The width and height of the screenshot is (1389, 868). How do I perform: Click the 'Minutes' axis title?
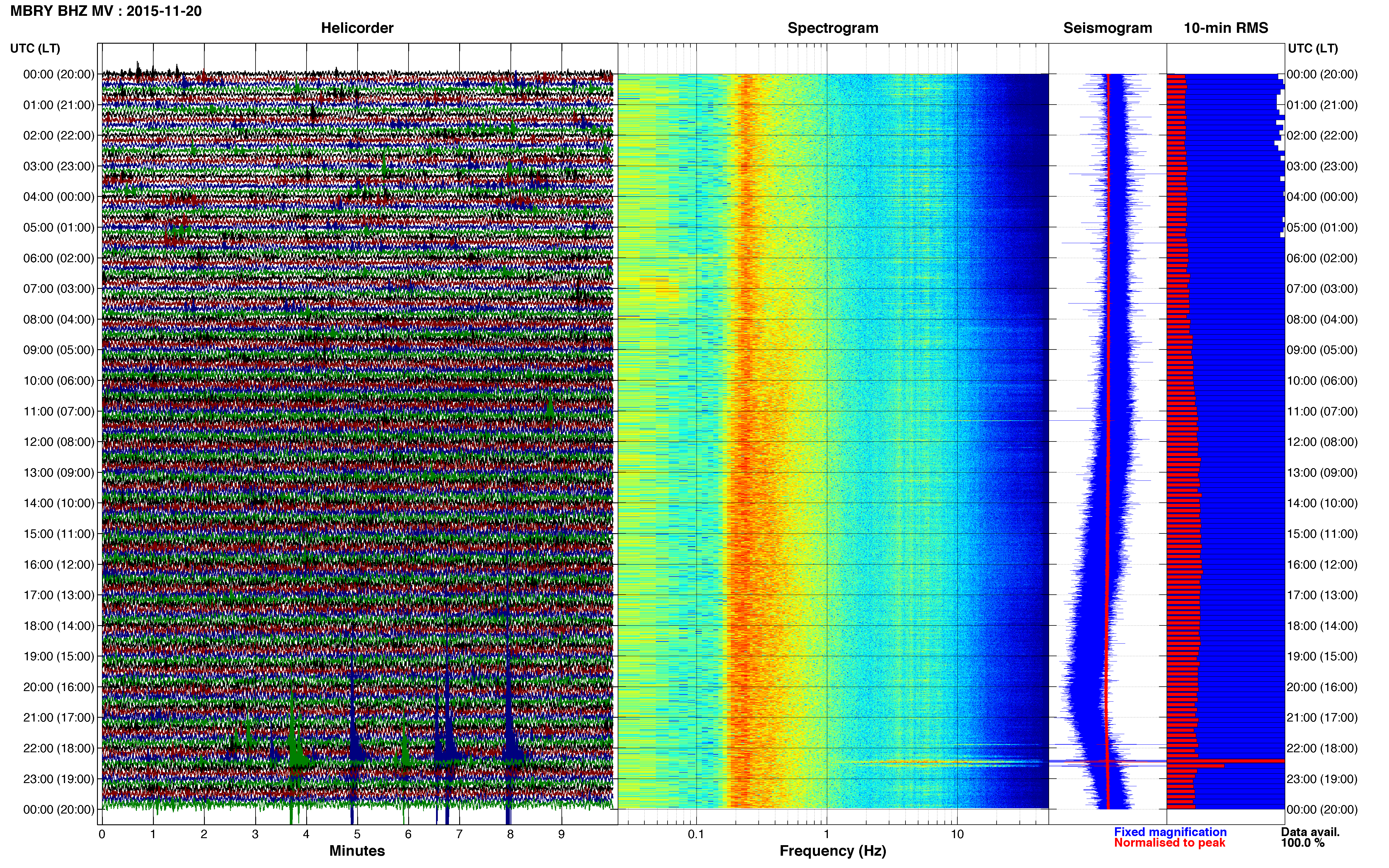(357, 851)
